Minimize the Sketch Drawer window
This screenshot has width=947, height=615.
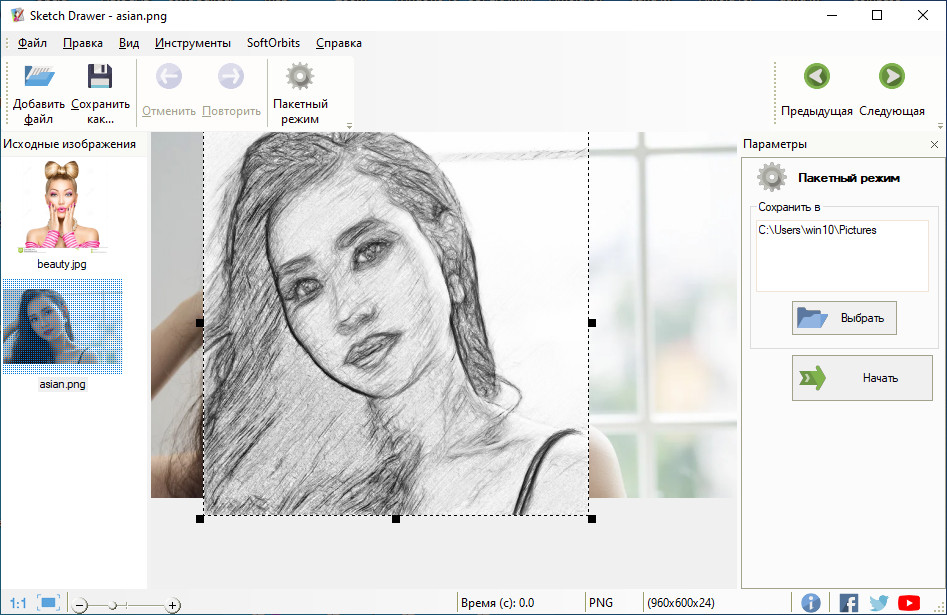832,16
